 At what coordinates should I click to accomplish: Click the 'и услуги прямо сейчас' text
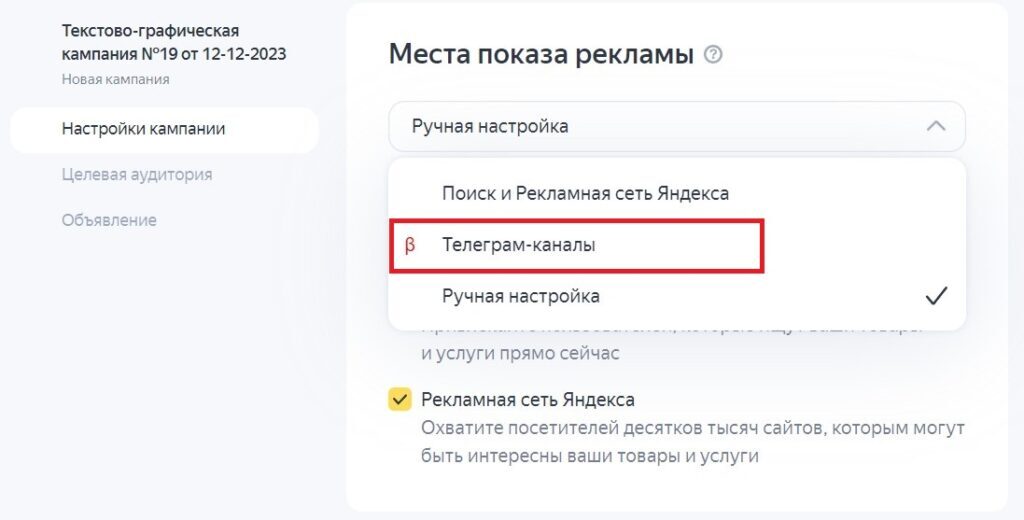tap(520, 353)
